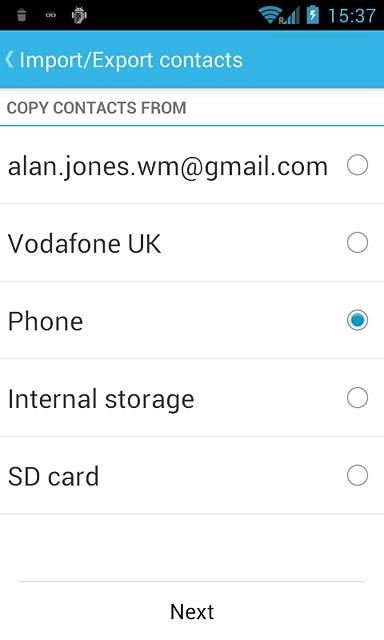
Task: Tap the Wi-Fi signal icon
Action: (x=270, y=15)
